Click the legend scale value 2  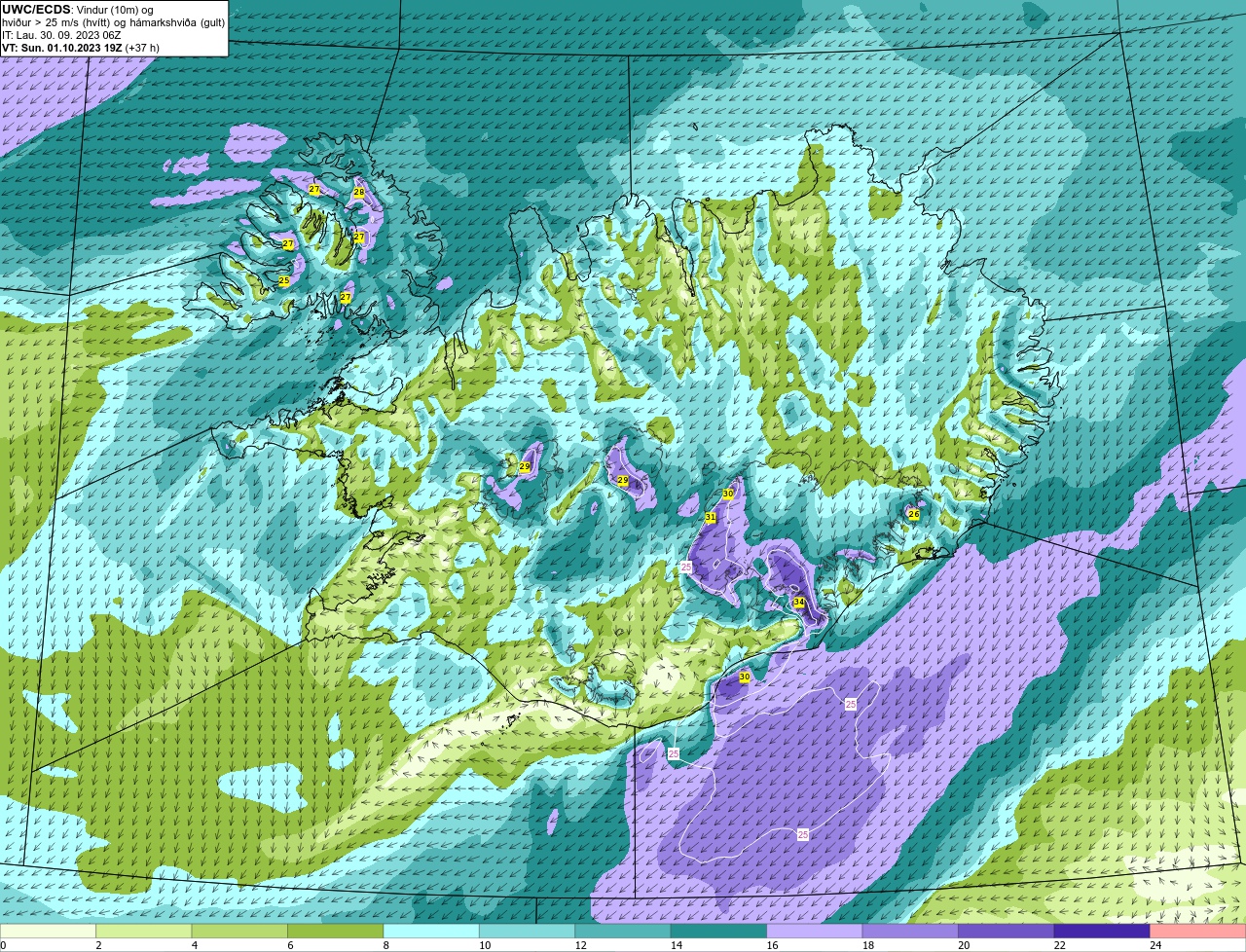point(98,945)
